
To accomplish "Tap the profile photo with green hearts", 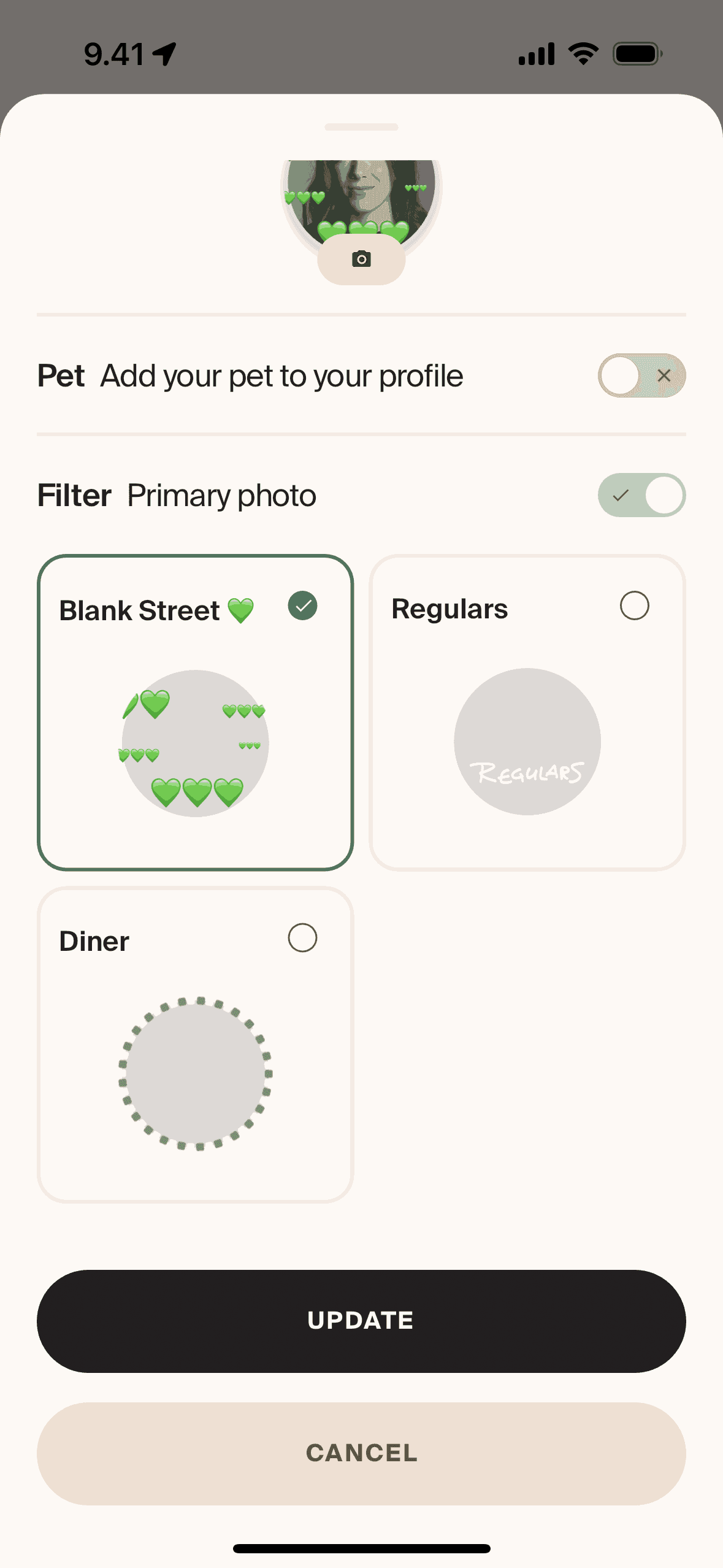I will coord(361,196).
